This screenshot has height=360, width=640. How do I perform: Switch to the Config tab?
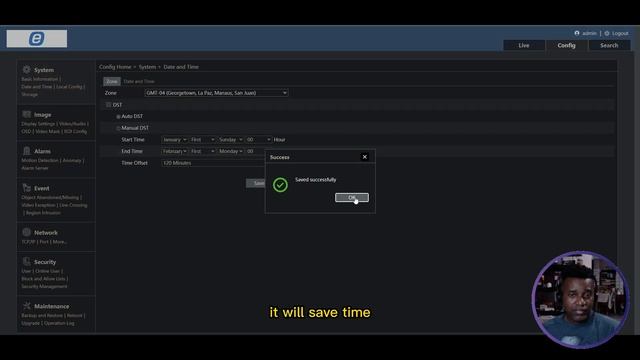coord(567,45)
